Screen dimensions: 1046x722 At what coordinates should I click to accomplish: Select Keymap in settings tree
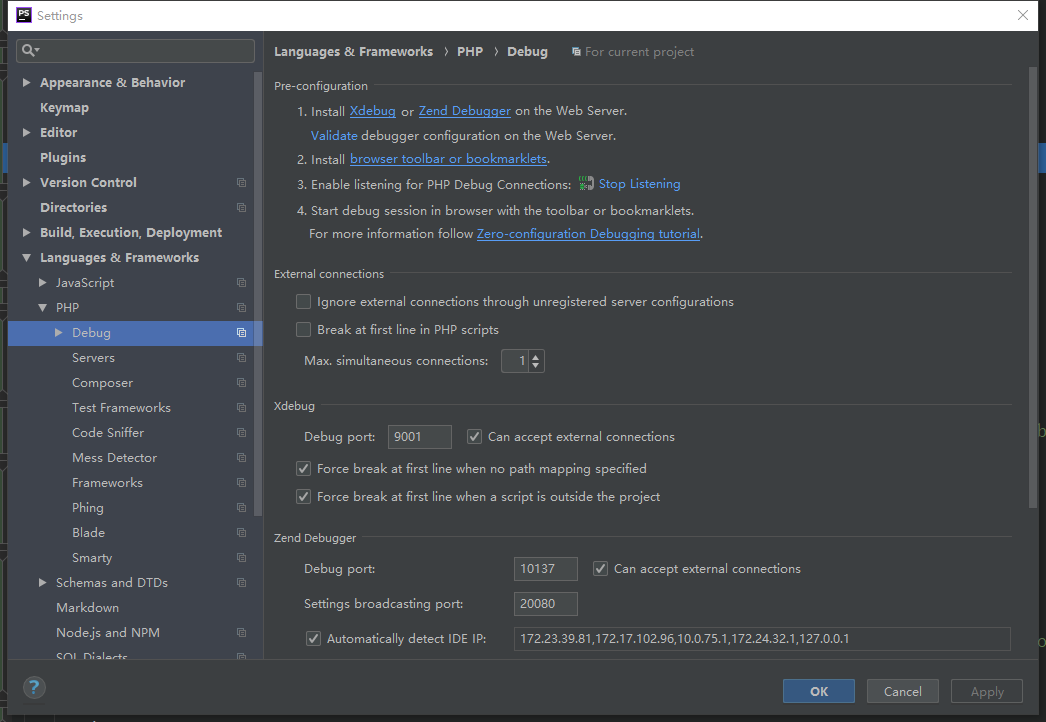pyautogui.click(x=64, y=108)
